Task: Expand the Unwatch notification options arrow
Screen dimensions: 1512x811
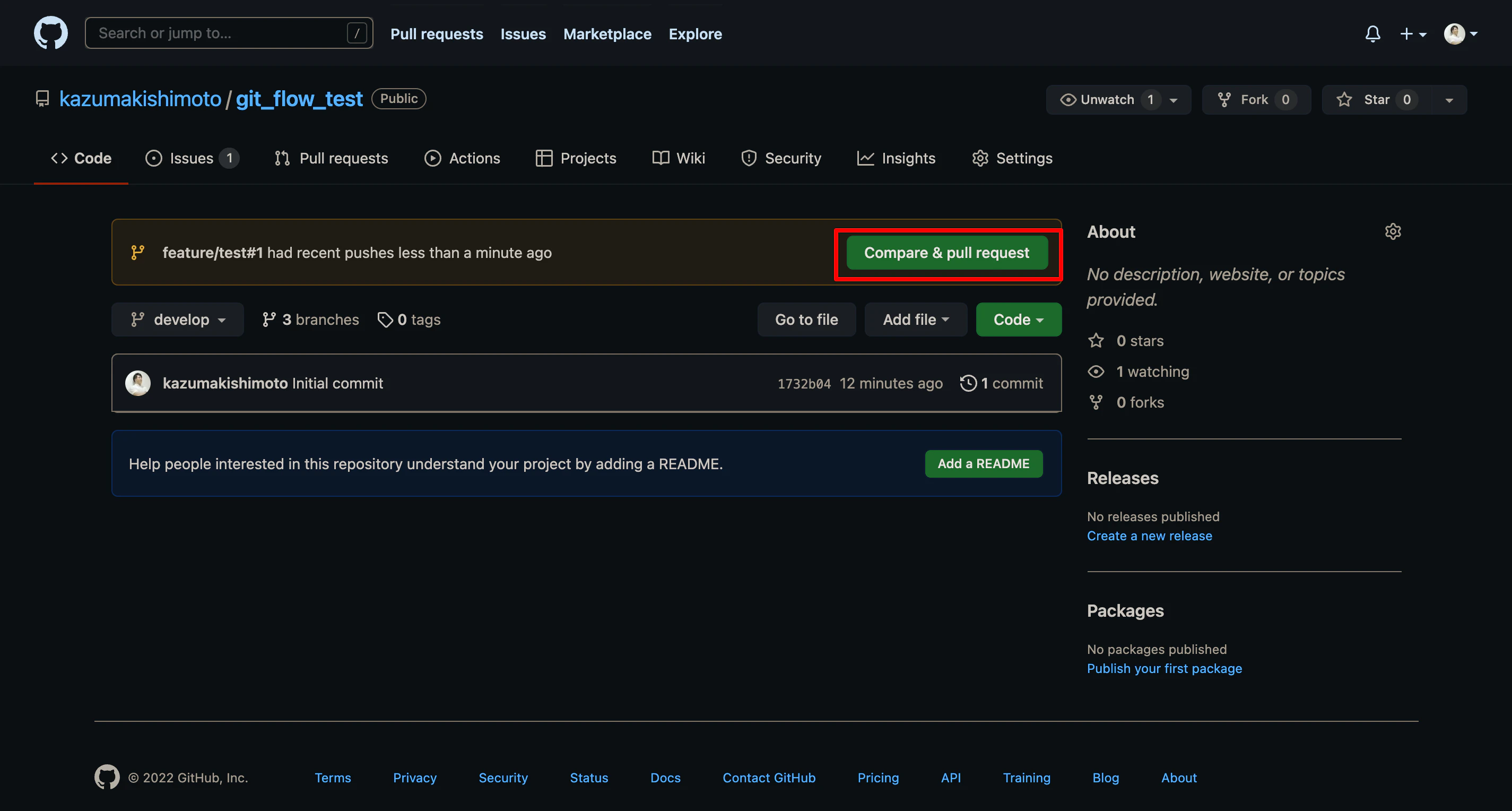Action: point(1174,100)
